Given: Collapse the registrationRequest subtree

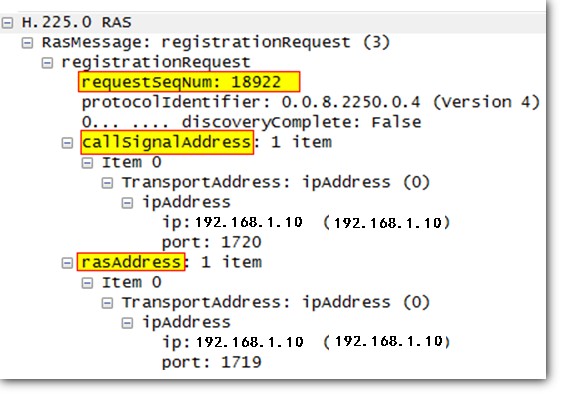Looking at the screenshot, I should coord(47,63).
